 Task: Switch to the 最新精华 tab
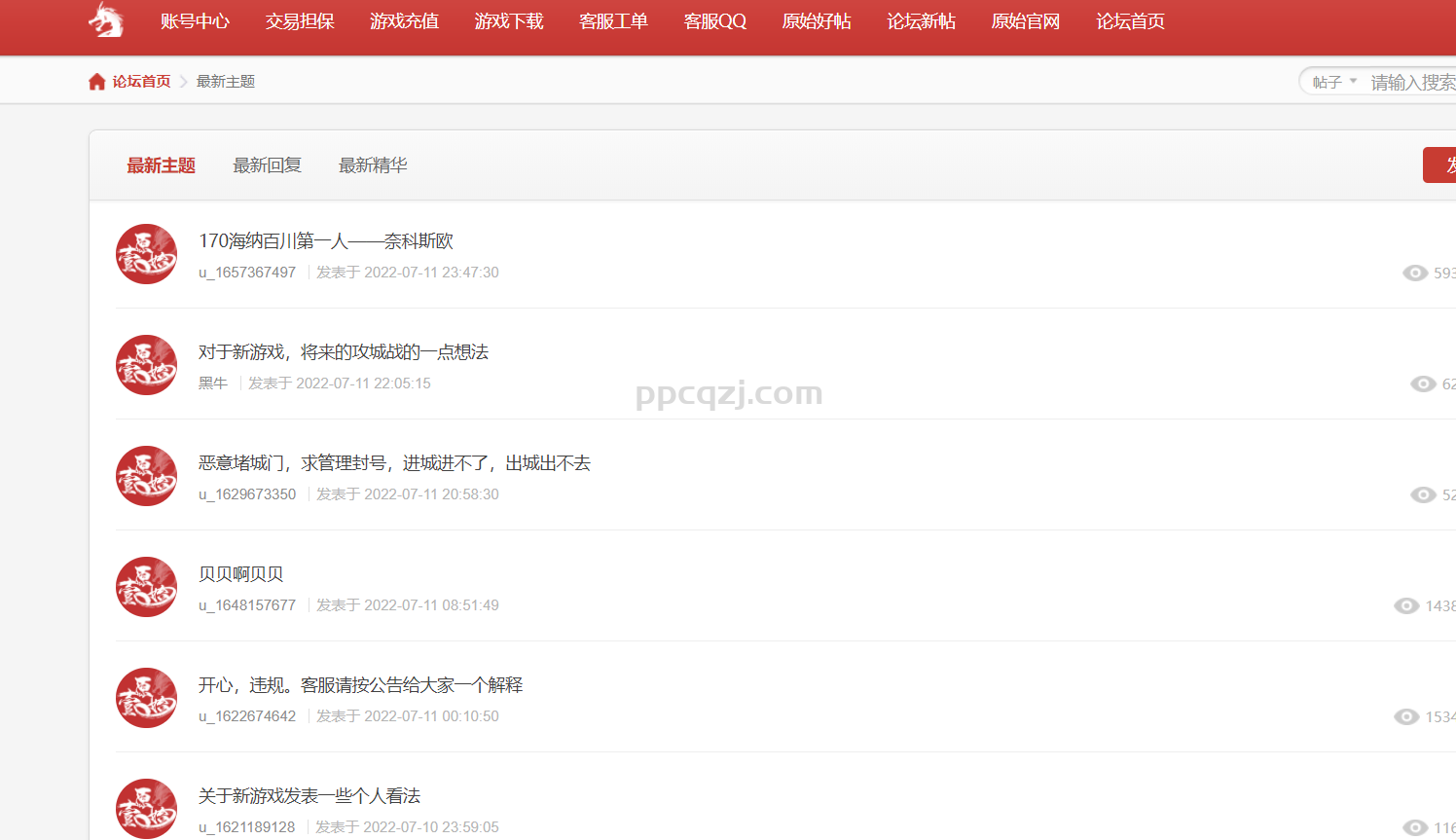pyautogui.click(x=373, y=165)
